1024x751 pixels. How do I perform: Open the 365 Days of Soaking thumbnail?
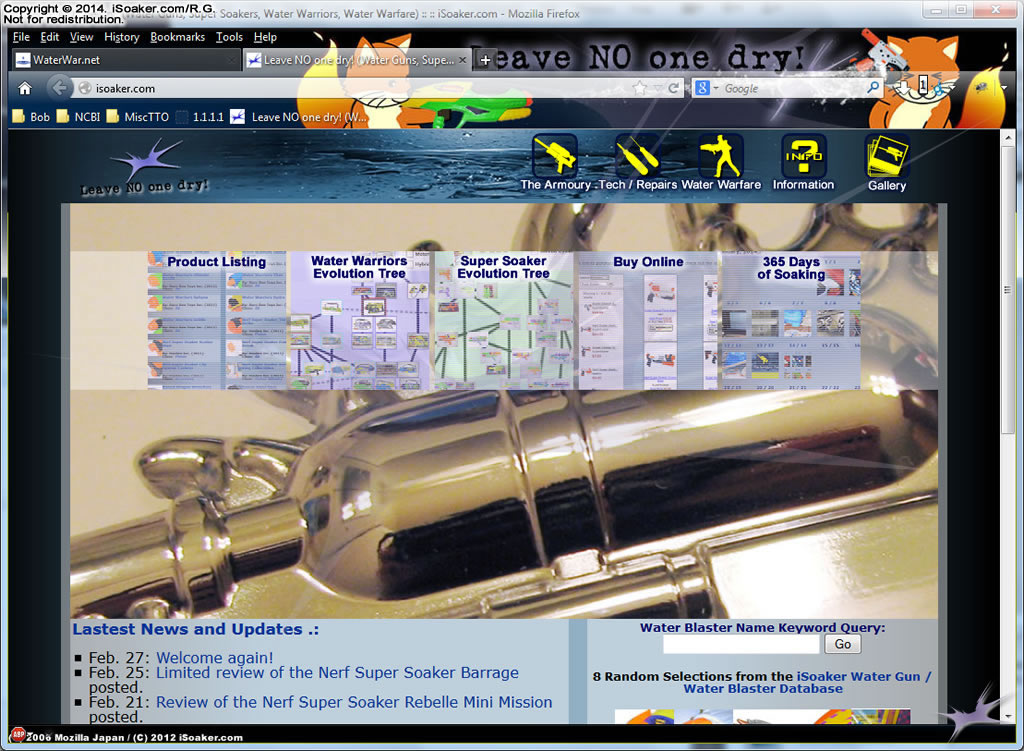coord(791,321)
